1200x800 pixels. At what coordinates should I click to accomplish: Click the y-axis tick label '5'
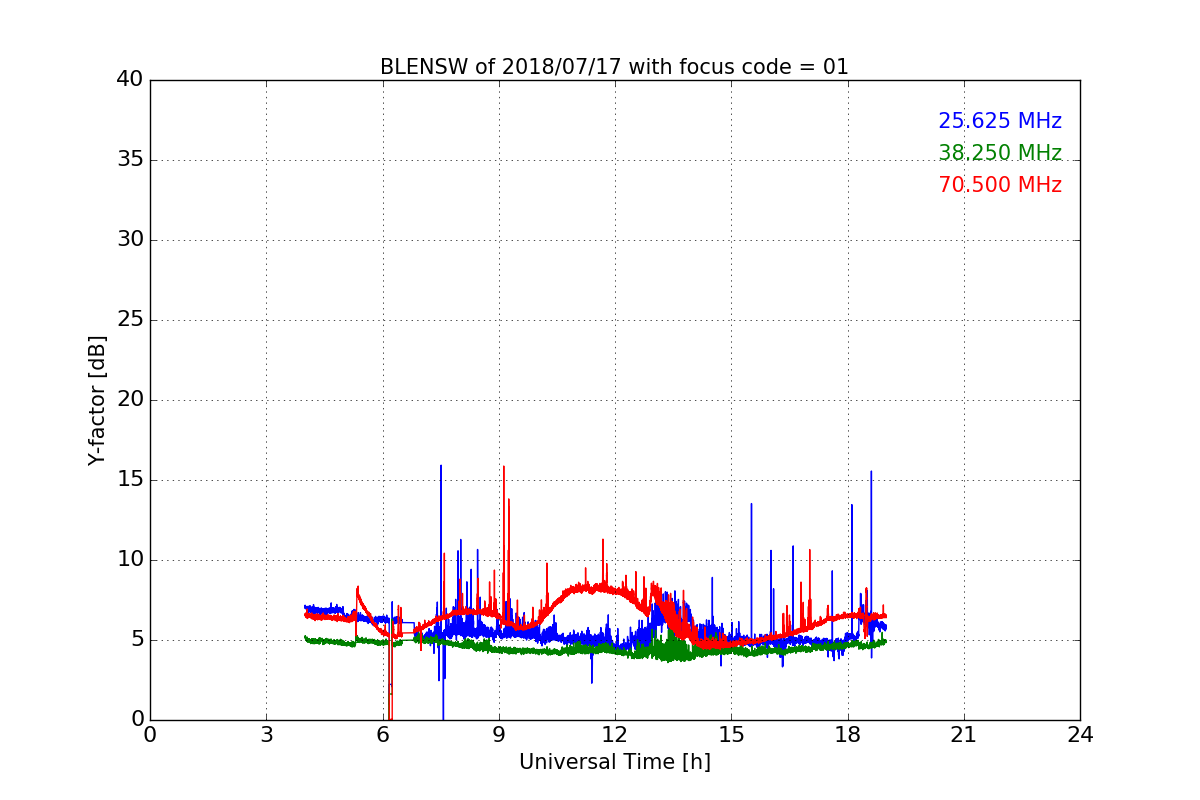coord(136,640)
